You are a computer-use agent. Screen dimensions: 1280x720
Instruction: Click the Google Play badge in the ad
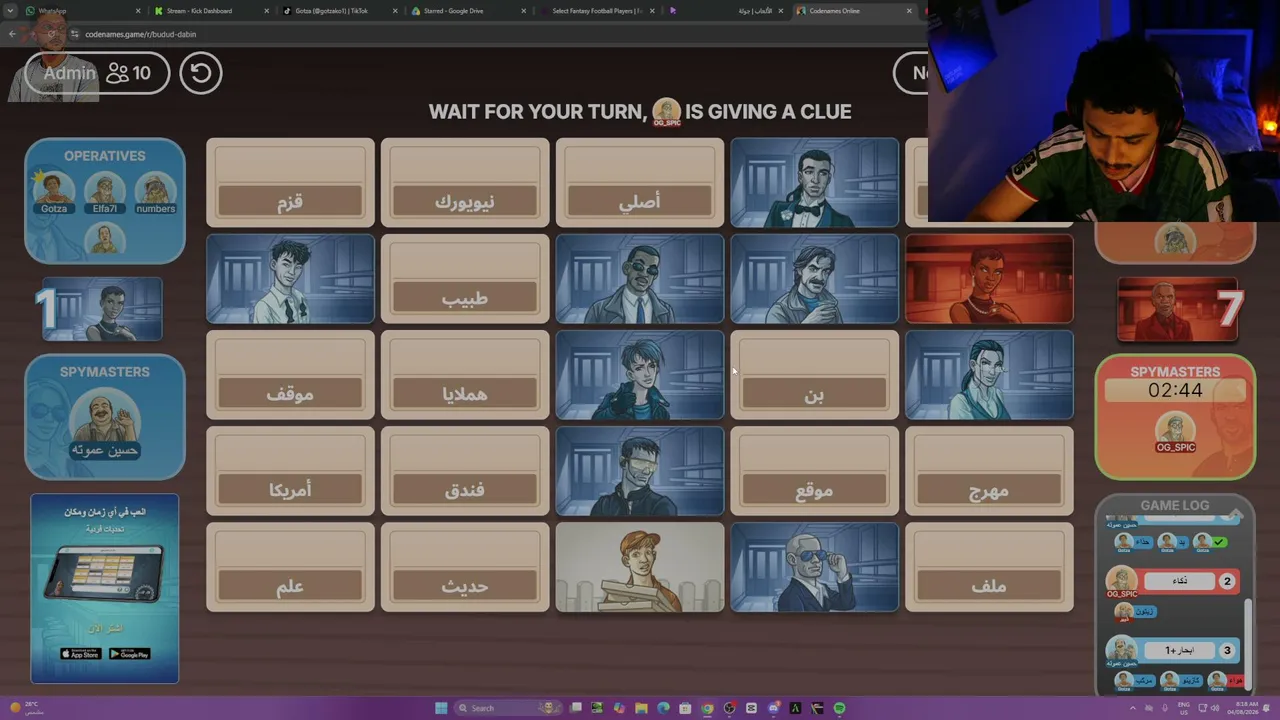pyautogui.click(x=129, y=654)
